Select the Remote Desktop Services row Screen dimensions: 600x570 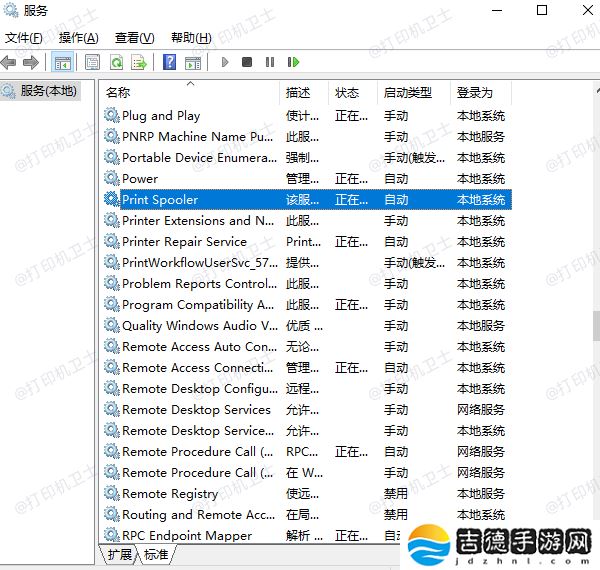coord(308,410)
